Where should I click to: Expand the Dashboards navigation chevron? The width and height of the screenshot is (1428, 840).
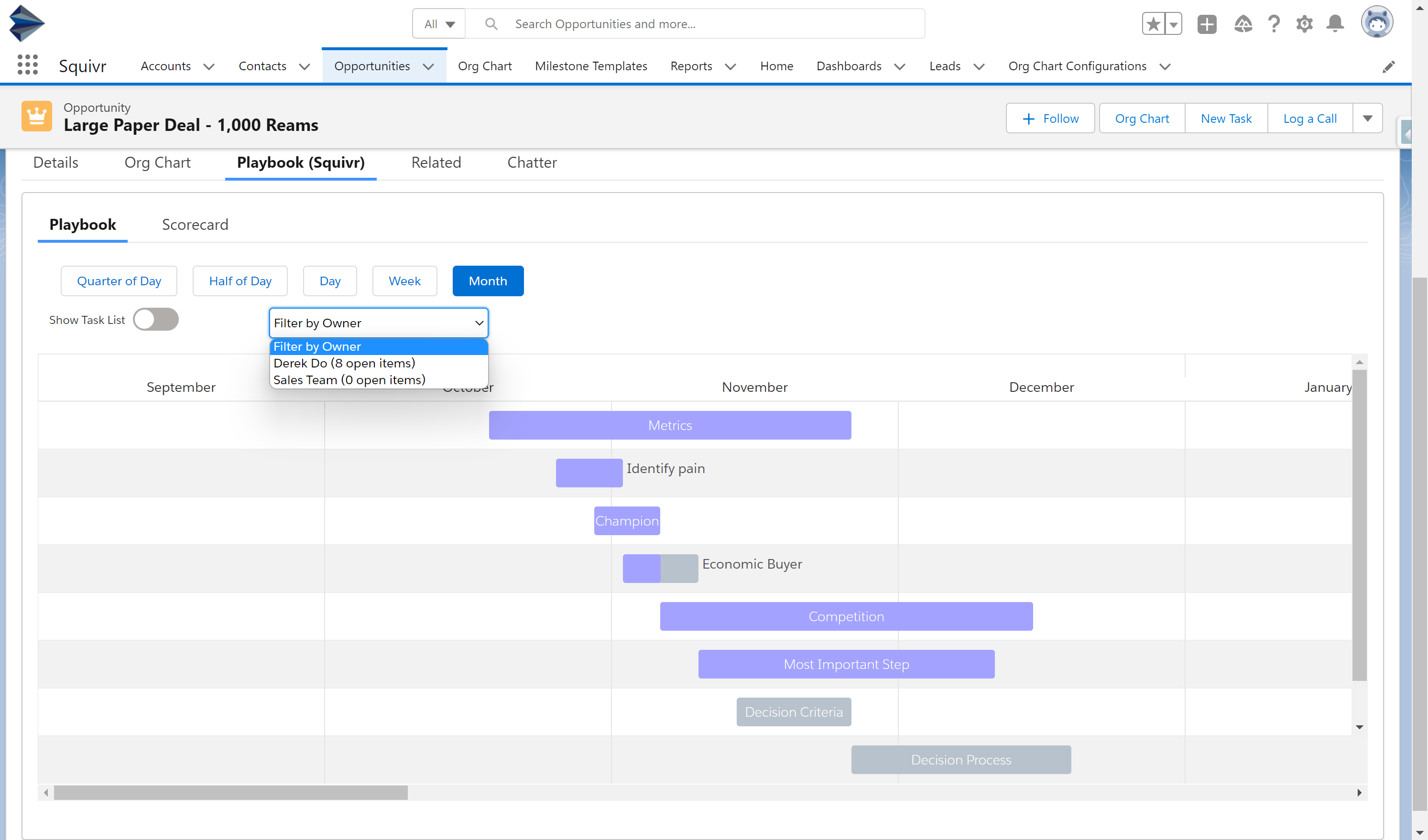click(x=900, y=67)
